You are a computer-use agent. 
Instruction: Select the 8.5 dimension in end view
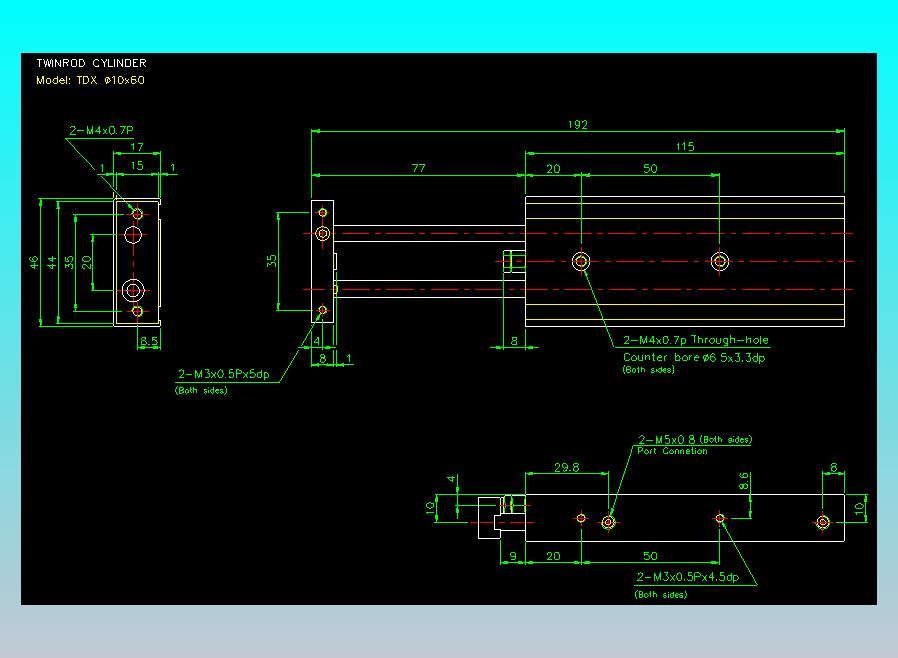coord(149,341)
